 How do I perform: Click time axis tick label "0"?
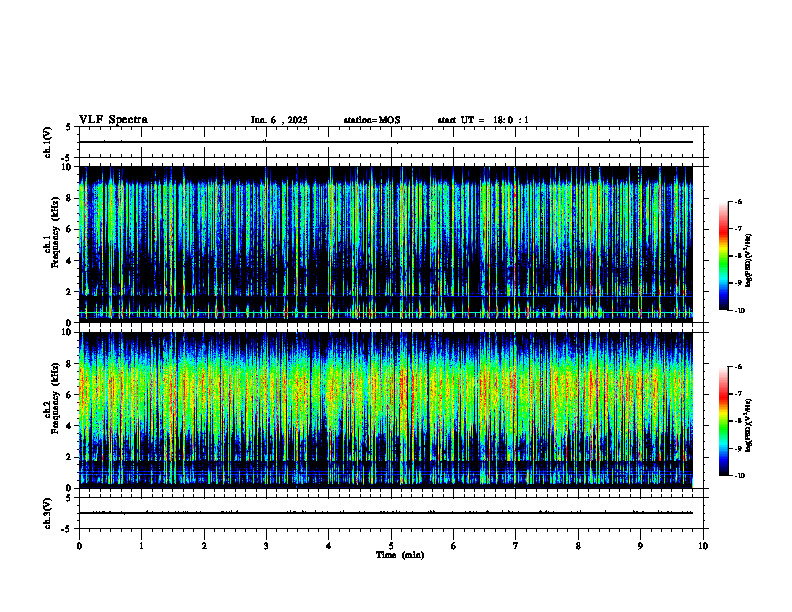click(x=79, y=546)
